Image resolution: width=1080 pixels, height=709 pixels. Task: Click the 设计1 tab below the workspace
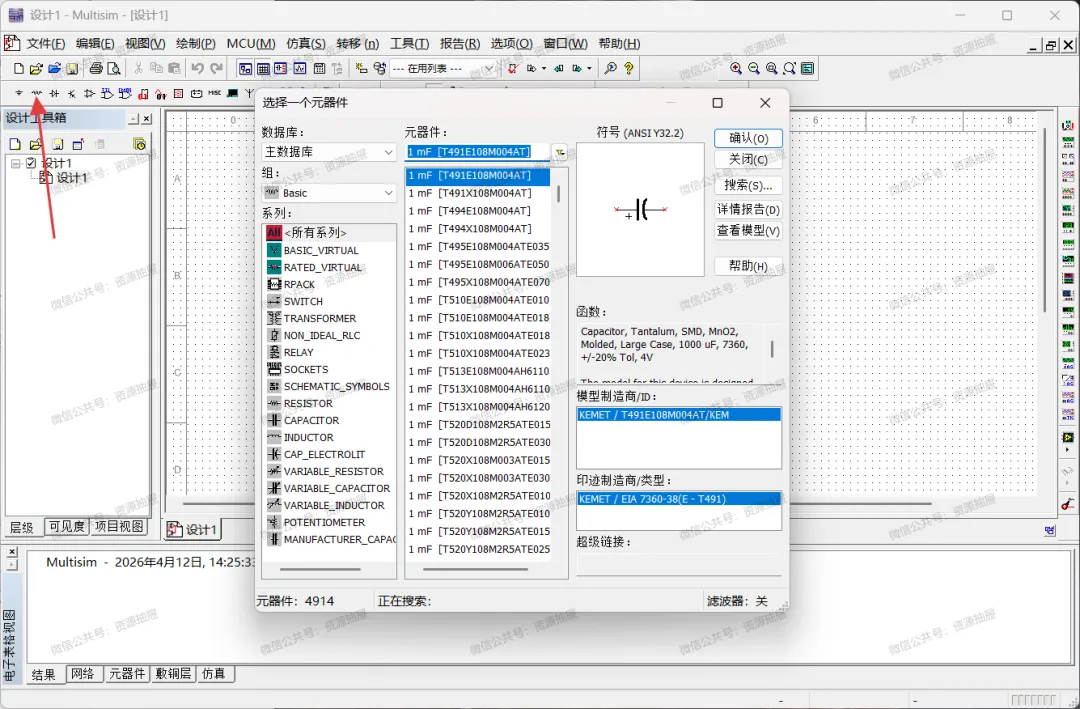tap(192, 529)
